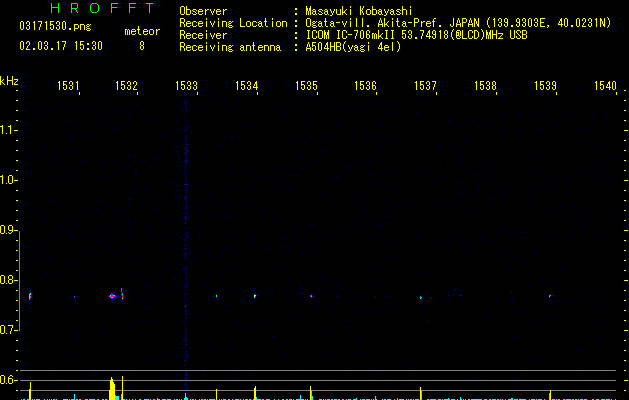Click the timestamp 02.03.17 15:30
Viewport: 629px width, 400px height.
click(x=61, y=46)
